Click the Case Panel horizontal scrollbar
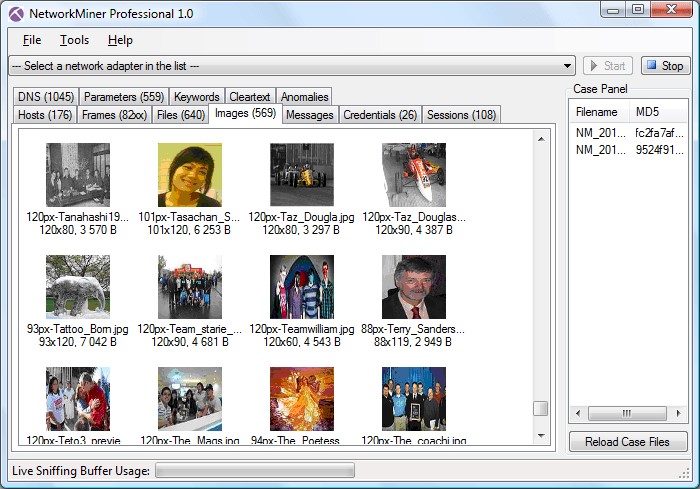Screen dimensions: 700x489 627,413
